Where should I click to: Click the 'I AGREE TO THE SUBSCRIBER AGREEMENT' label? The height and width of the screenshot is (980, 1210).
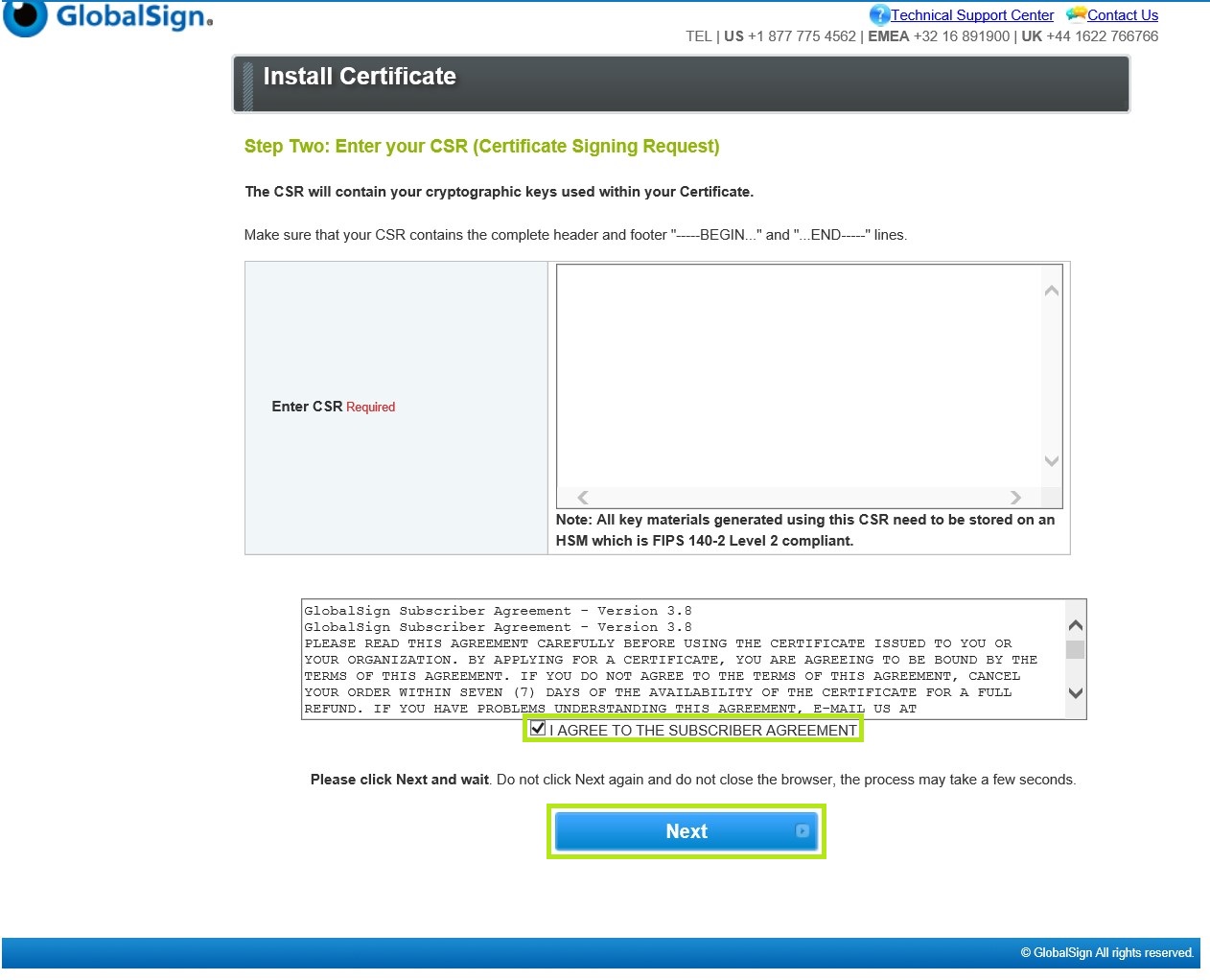[703, 731]
